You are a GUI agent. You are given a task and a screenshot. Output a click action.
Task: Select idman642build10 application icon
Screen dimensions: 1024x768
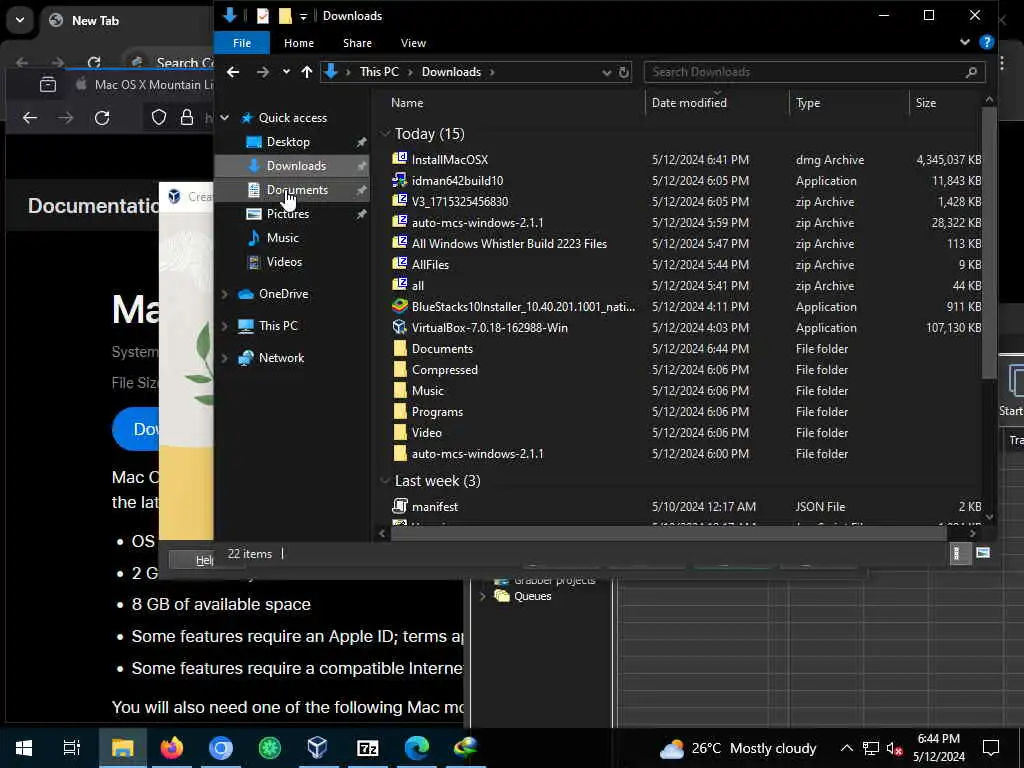(399, 180)
